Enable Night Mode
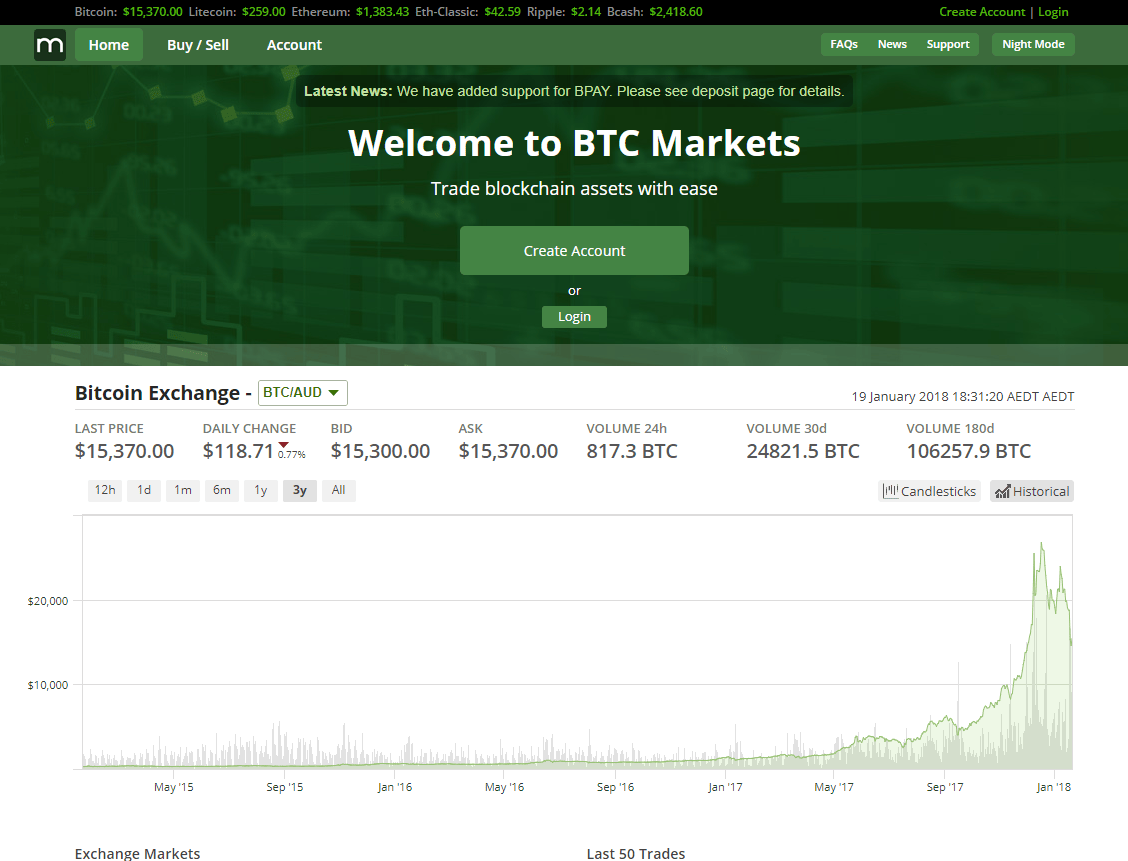 [x=1032, y=44]
